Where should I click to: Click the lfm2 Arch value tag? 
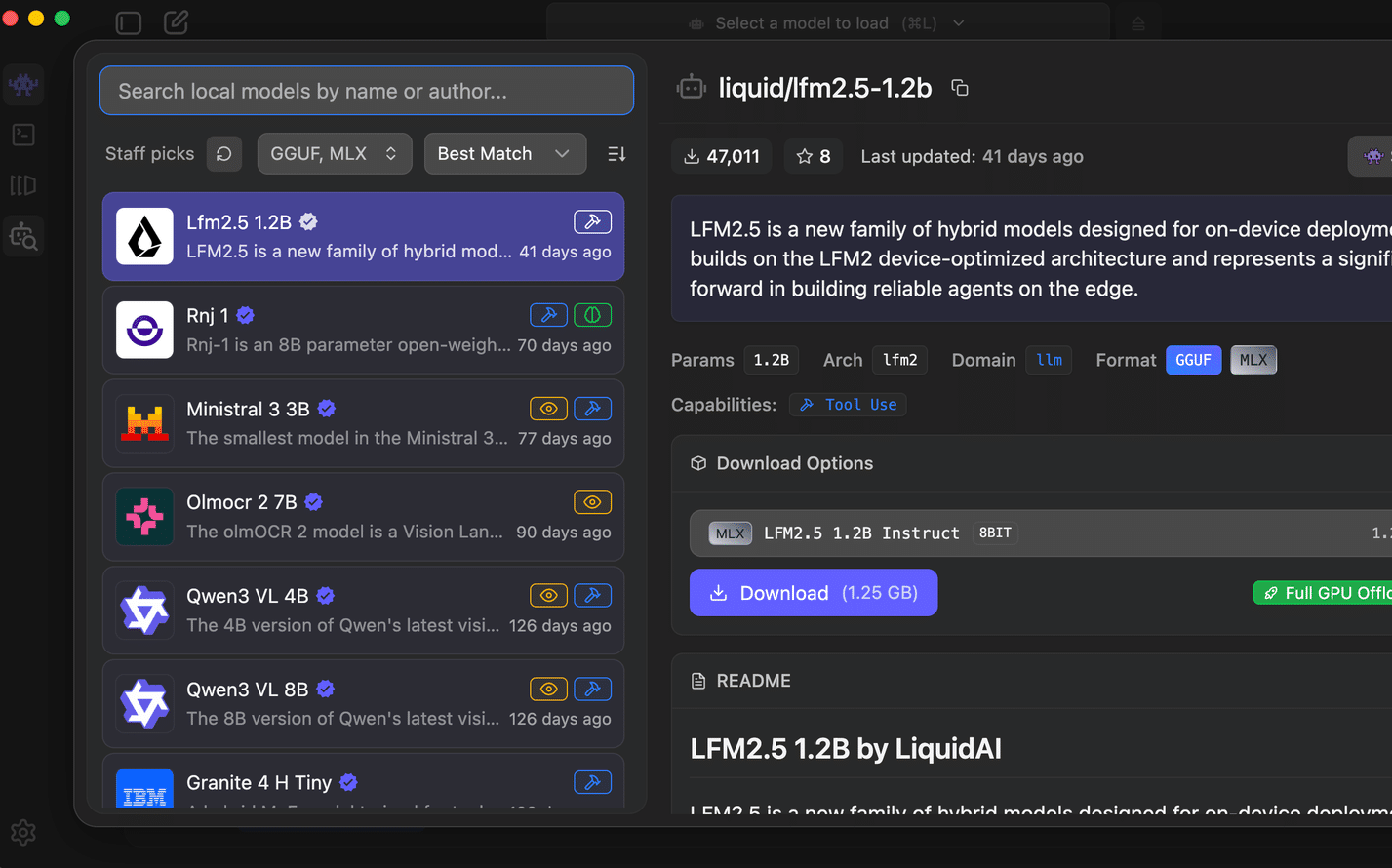tap(900, 360)
